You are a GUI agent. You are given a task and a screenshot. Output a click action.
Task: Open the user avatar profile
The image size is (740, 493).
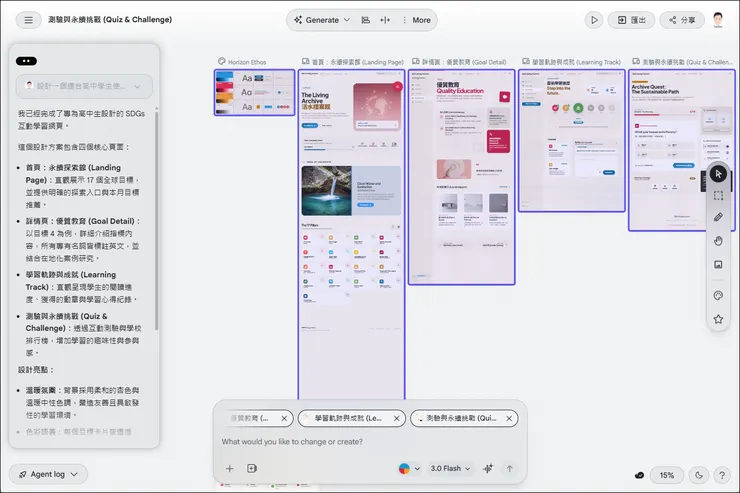[x=718, y=19]
